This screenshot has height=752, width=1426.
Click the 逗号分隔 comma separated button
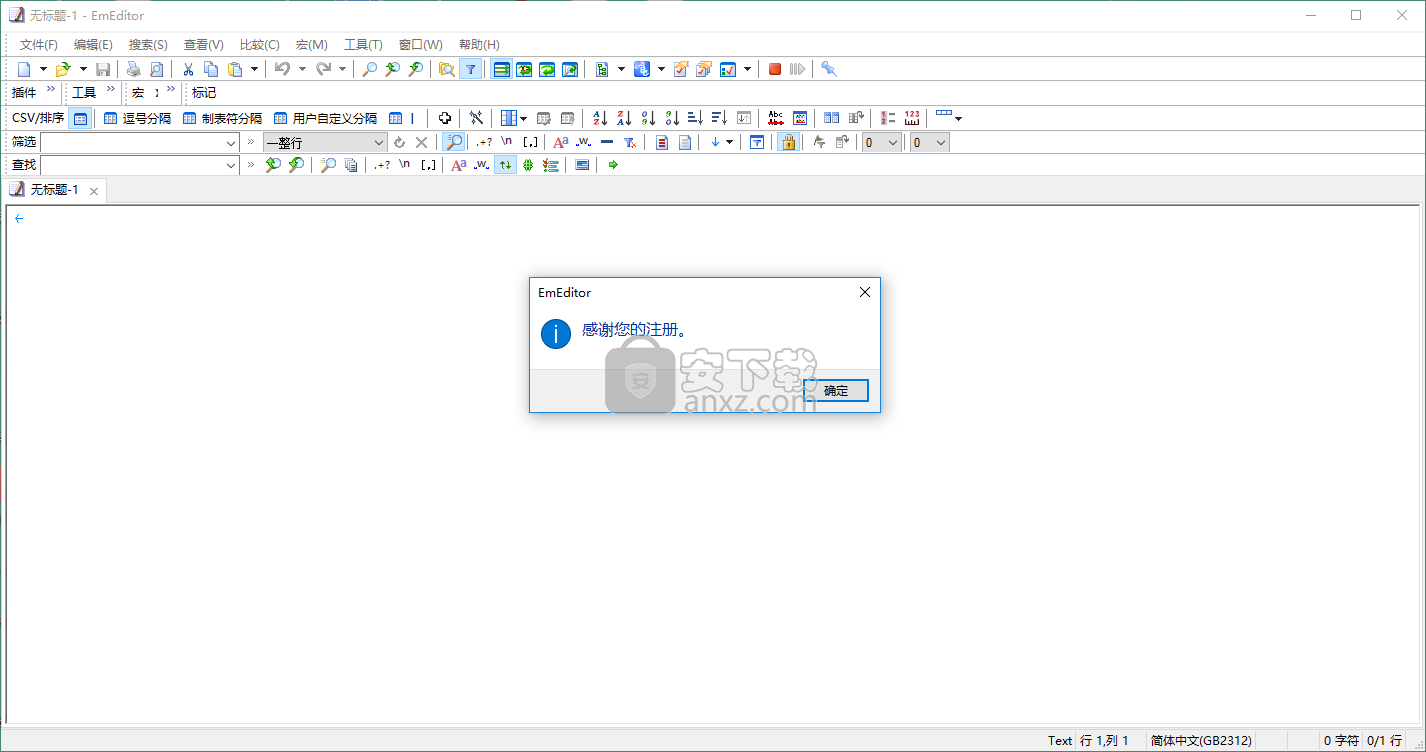[137, 118]
